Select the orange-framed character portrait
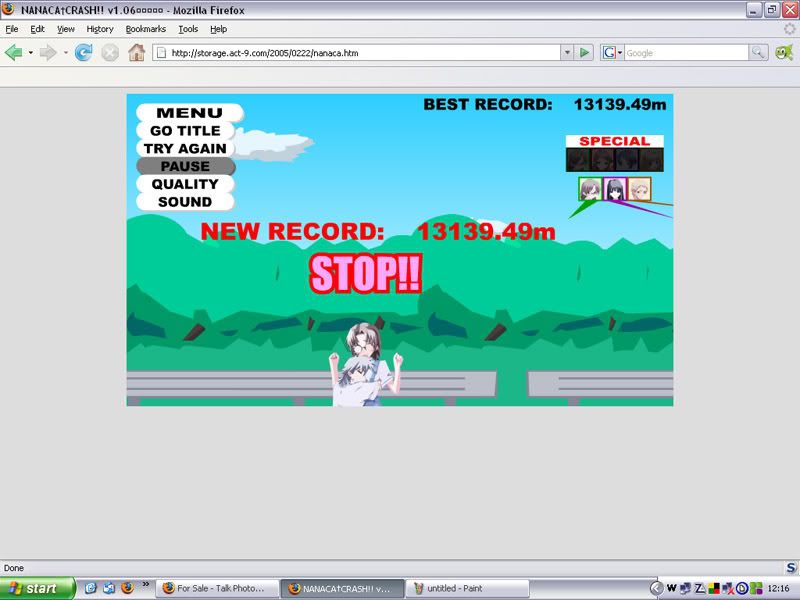Viewport: 800px width, 600px height. click(x=639, y=189)
